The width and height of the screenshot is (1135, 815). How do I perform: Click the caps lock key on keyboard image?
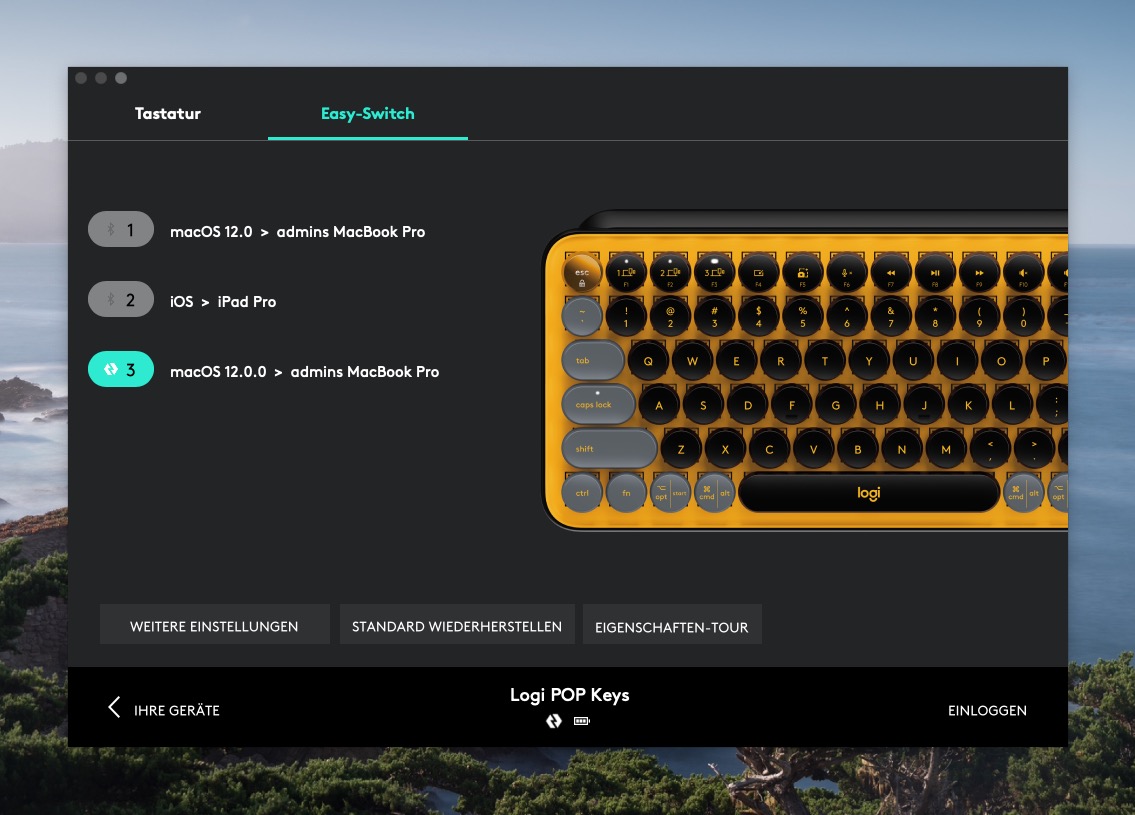click(599, 405)
